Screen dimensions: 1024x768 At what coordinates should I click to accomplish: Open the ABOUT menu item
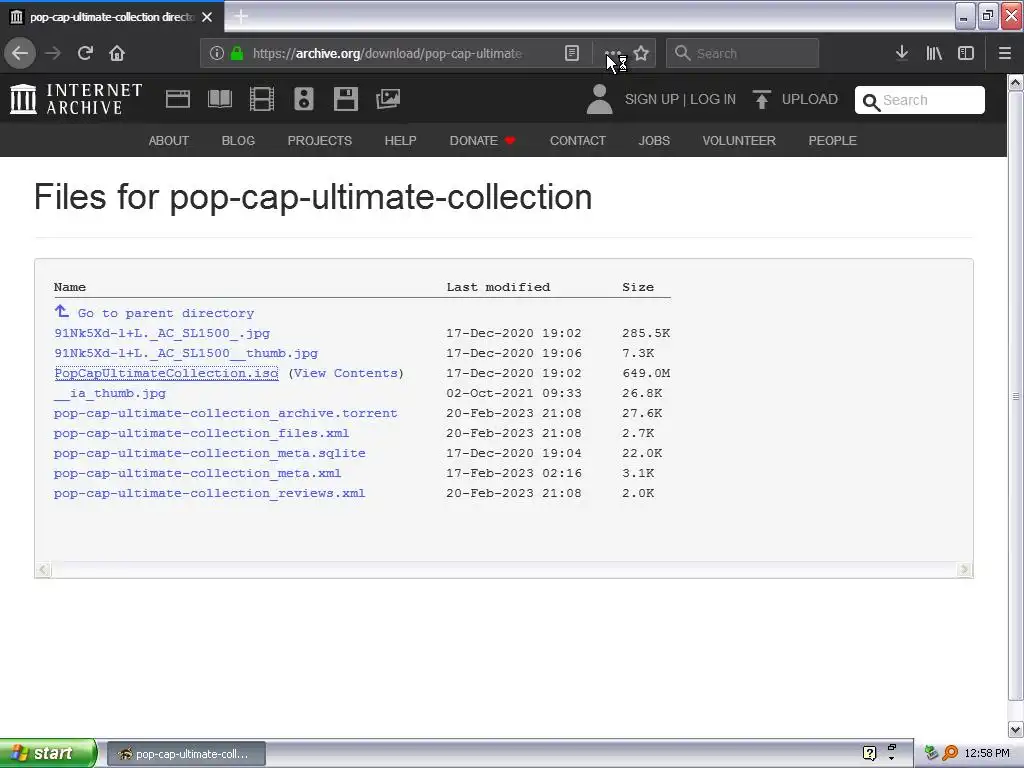(x=168, y=140)
